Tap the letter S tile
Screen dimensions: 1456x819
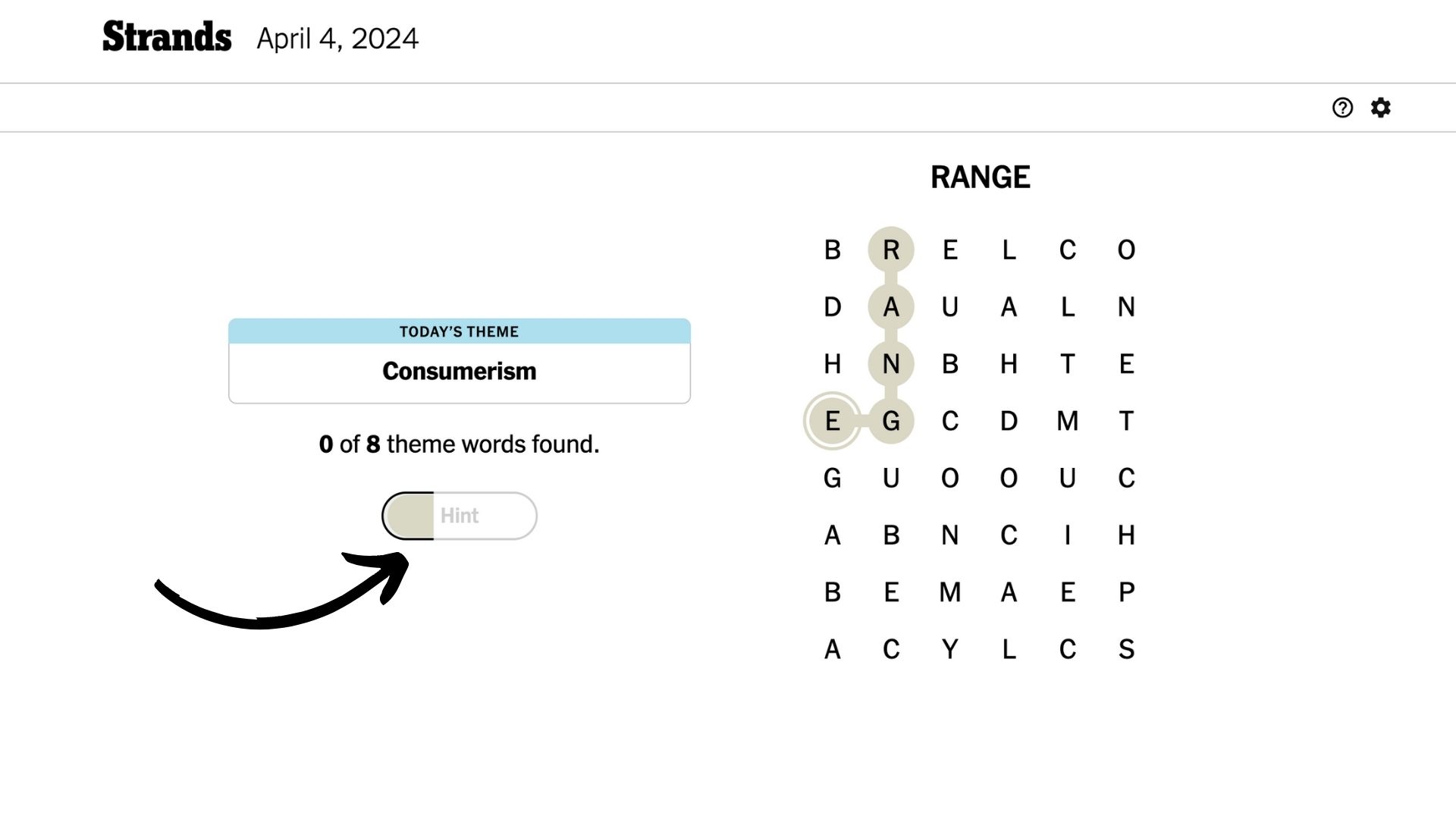(1126, 649)
